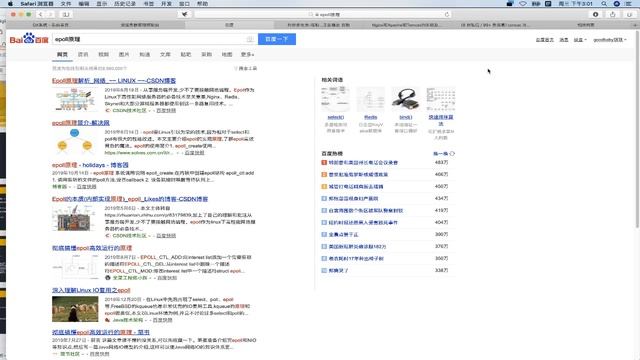Open the 文件 menu
Image resolution: width=640 pixels, height=360 pixels.
tap(66, 4)
